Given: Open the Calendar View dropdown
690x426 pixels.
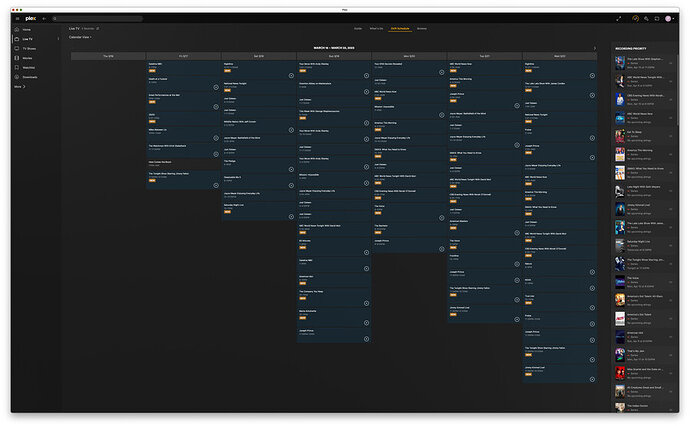Looking at the screenshot, I should (80, 37).
